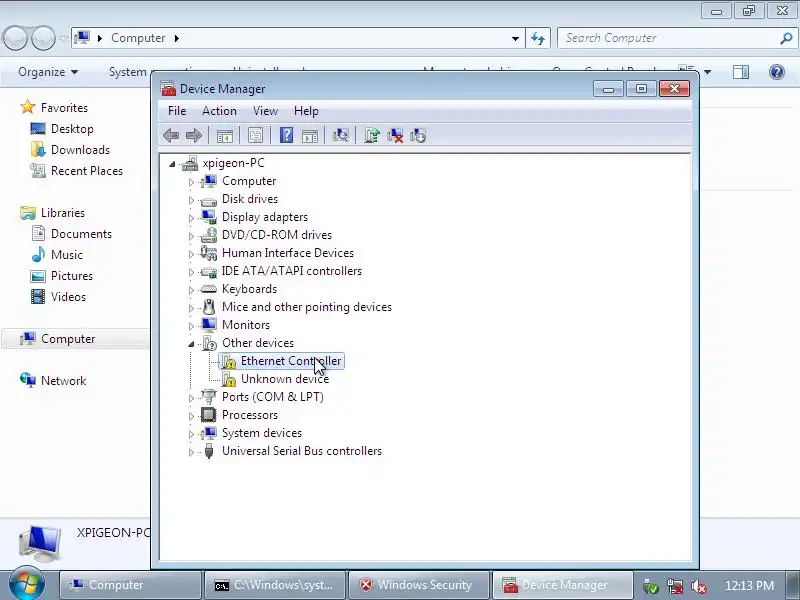Click Safely Remove Hardware tray icon
The image size is (800, 600).
click(x=651, y=586)
